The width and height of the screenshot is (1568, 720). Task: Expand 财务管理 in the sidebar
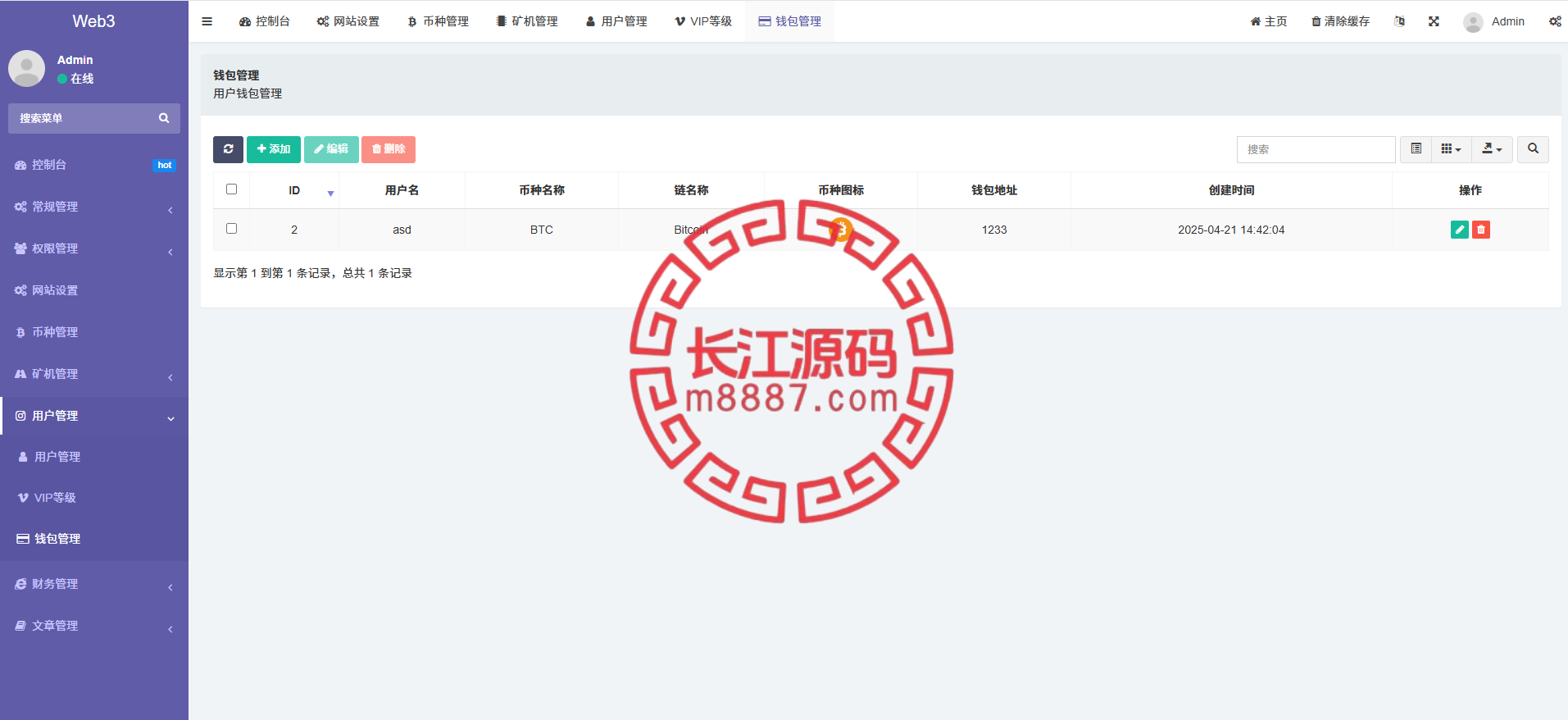pos(94,584)
